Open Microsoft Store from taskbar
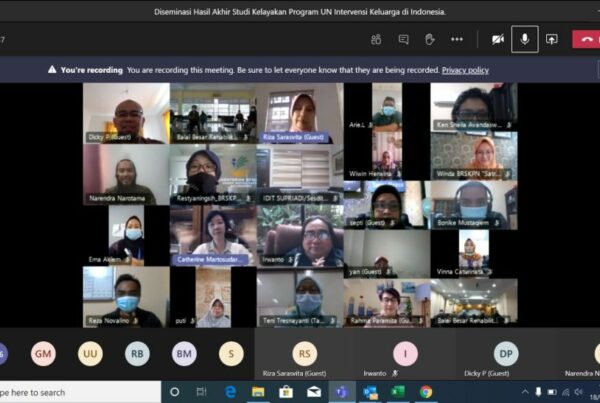The image size is (600, 403). pos(286,392)
